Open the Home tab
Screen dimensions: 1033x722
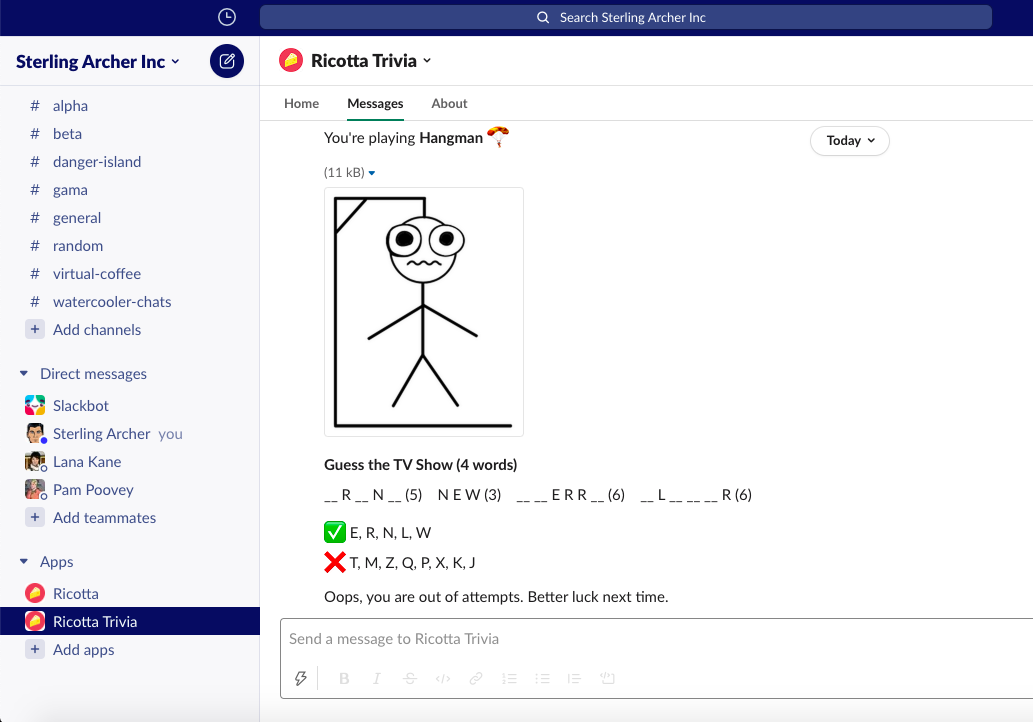(x=301, y=104)
